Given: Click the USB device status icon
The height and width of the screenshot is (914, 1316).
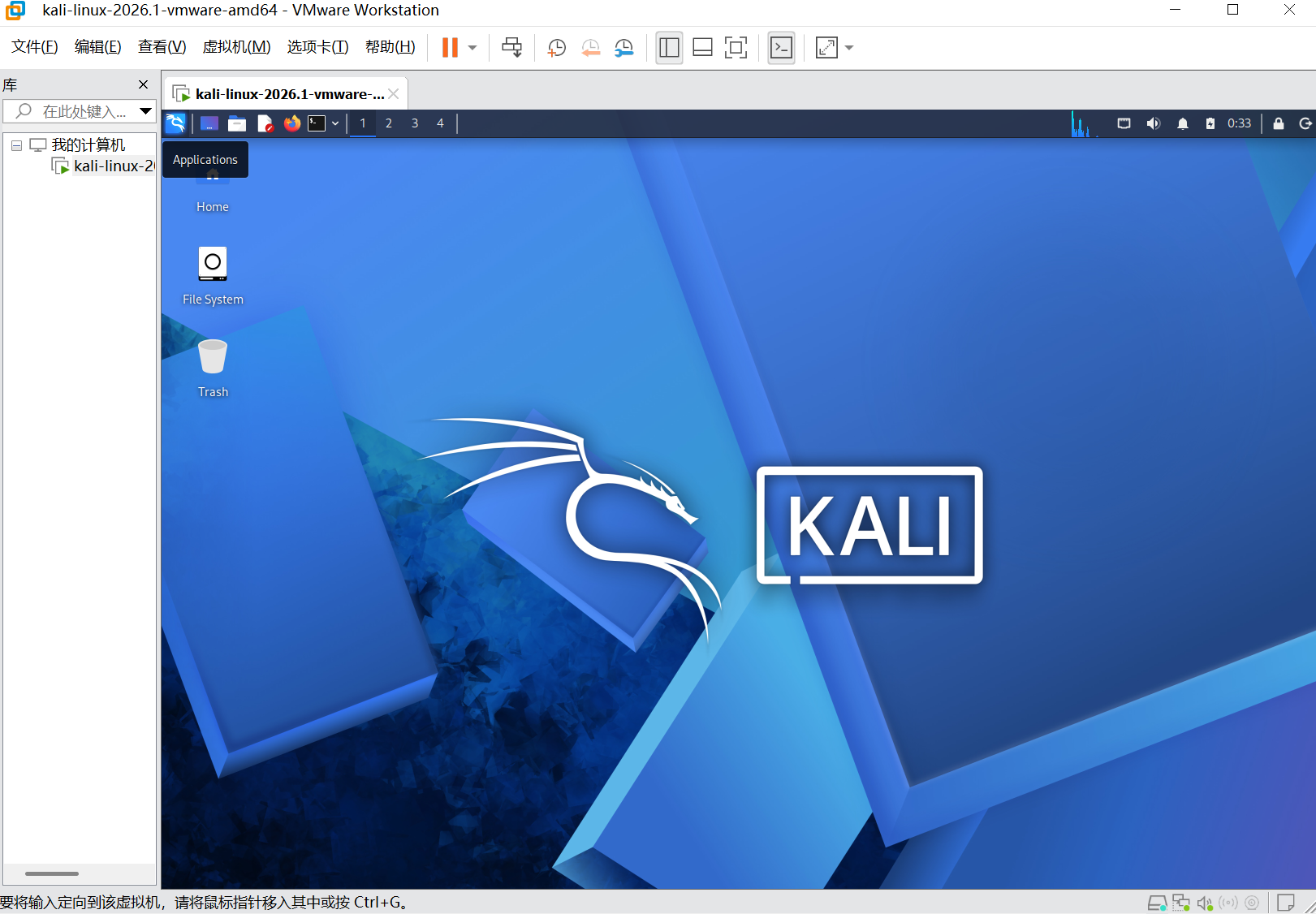Looking at the screenshot, I should pos(1228,903).
